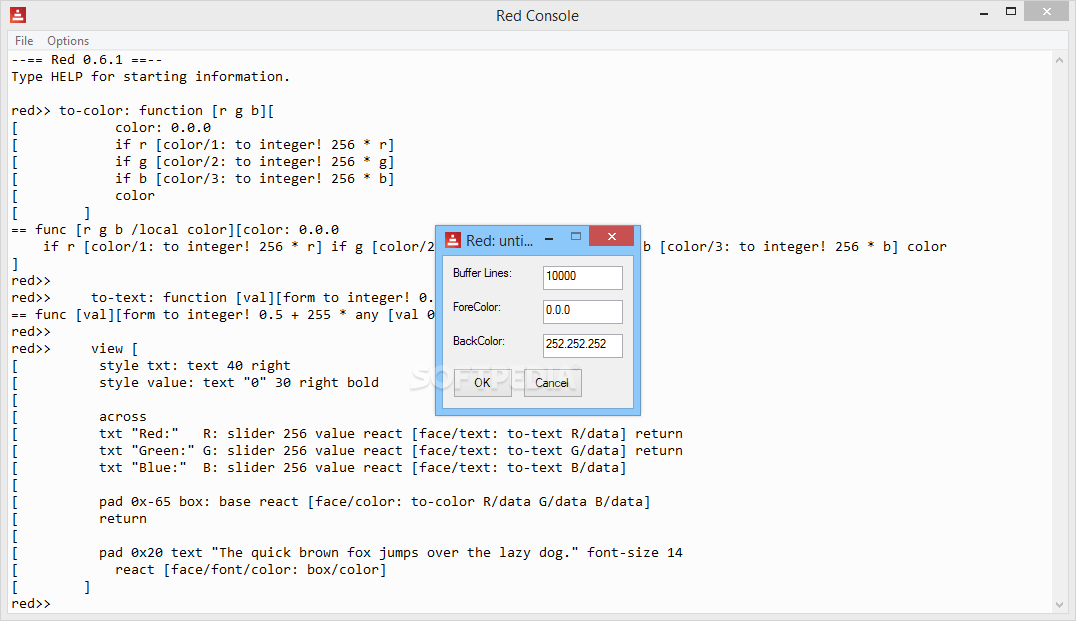Open the File menu
The image size is (1076, 621).
point(24,41)
